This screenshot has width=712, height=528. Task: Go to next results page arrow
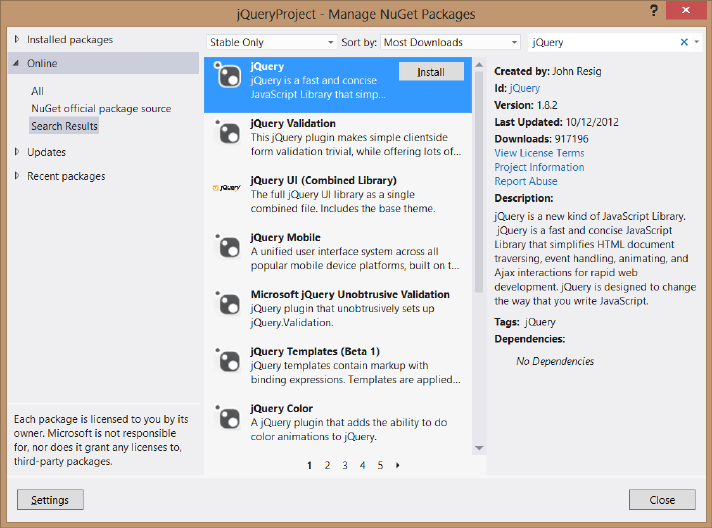click(398, 465)
